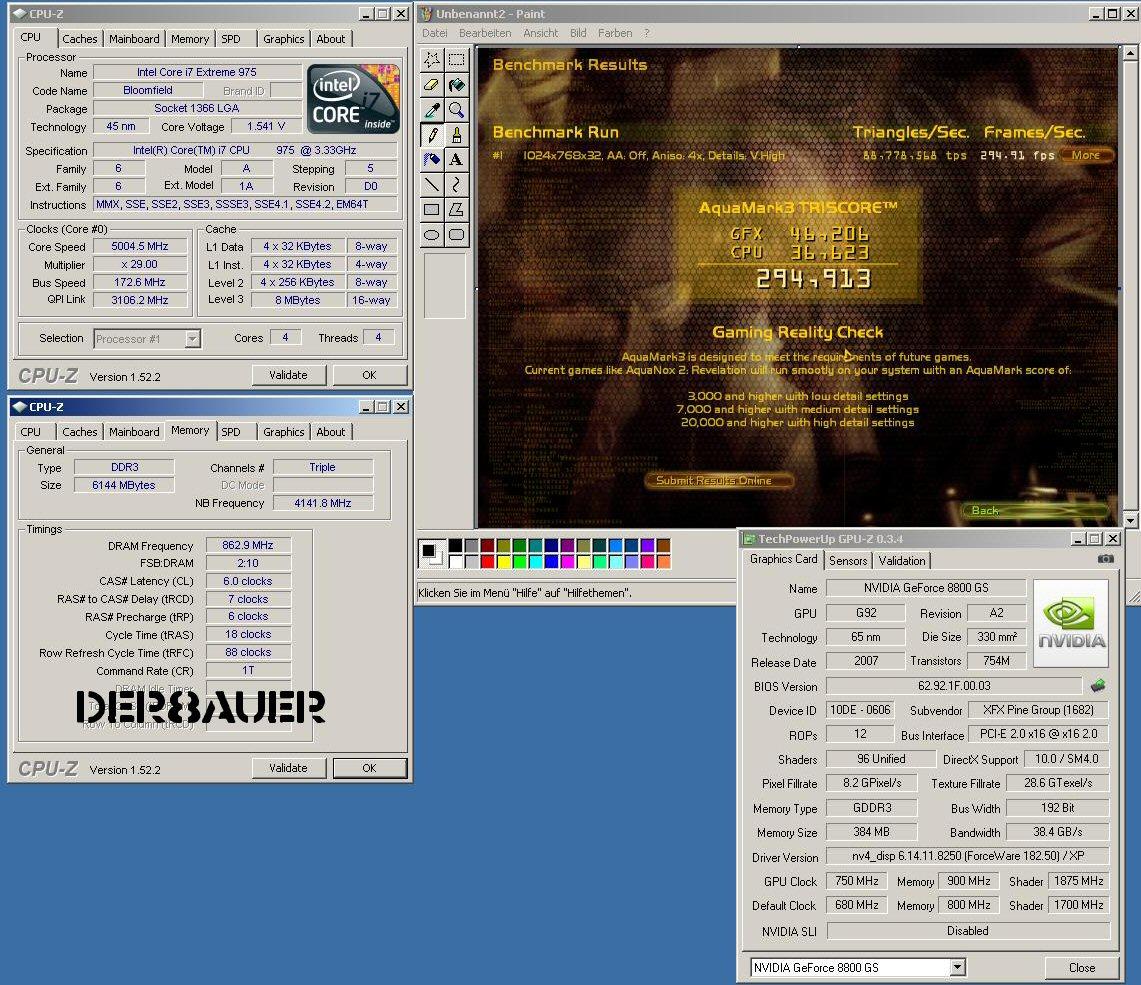Open the Bild menu in Paint
Screen dimensions: 1141x985
[578, 33]
